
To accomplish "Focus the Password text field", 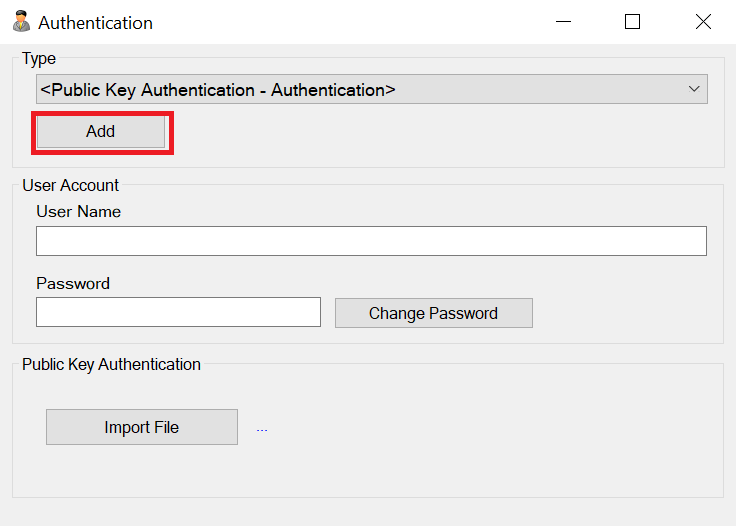I will click(178, 312).
